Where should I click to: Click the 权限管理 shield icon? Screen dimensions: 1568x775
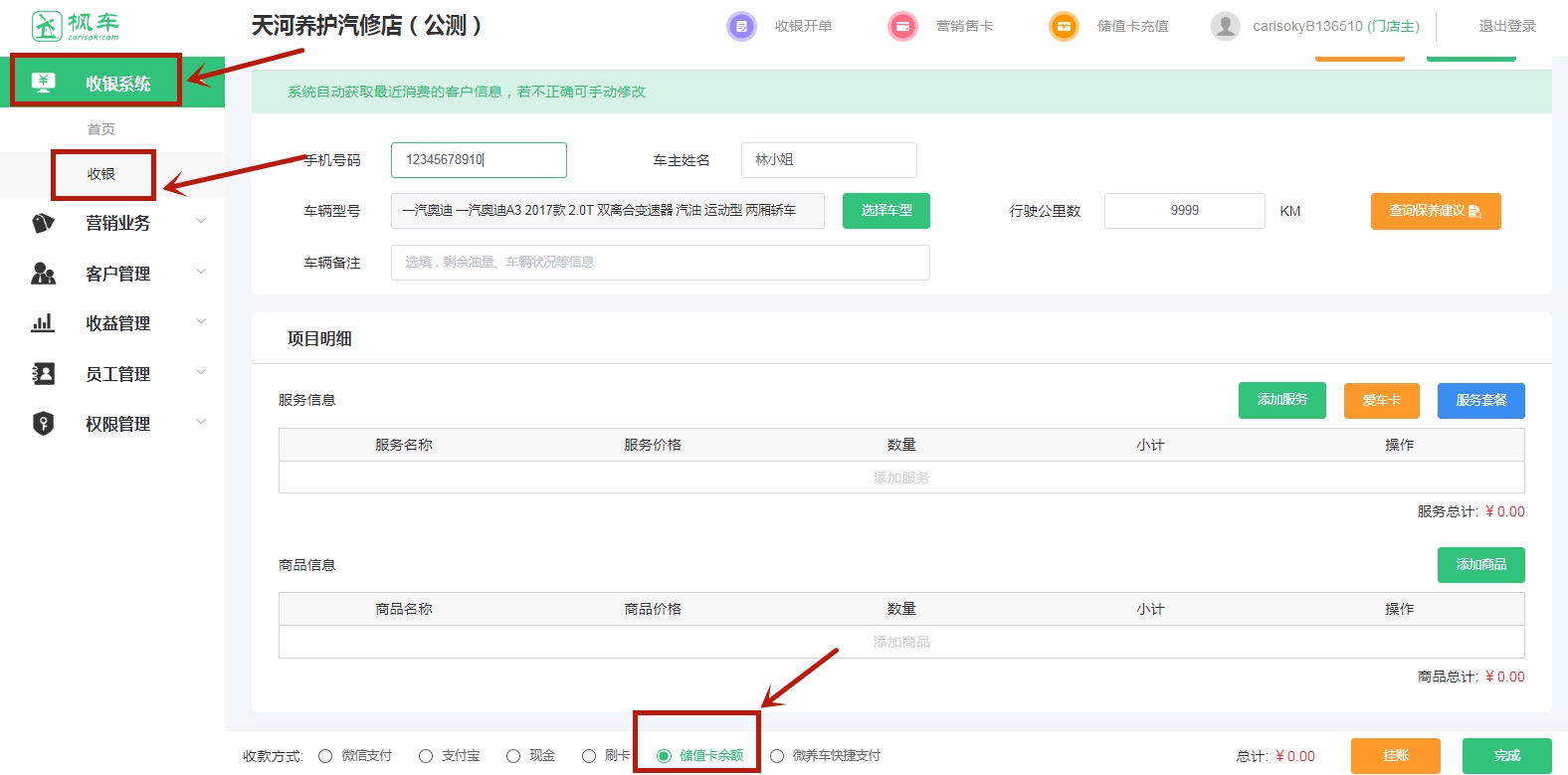tap(43, 424)
